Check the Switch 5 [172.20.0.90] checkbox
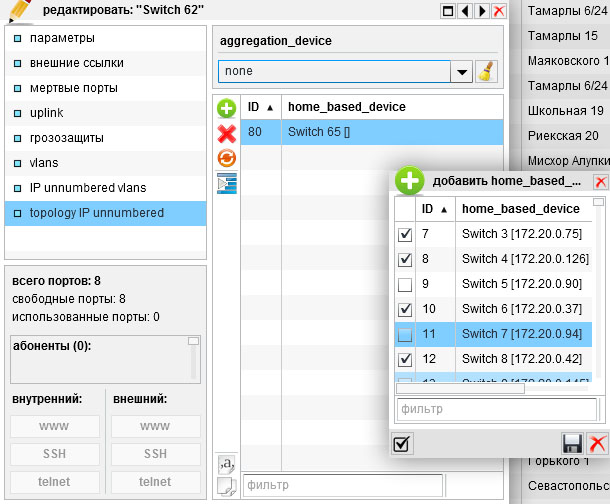Viewport: 610px width, 504px height. (405, 285)
